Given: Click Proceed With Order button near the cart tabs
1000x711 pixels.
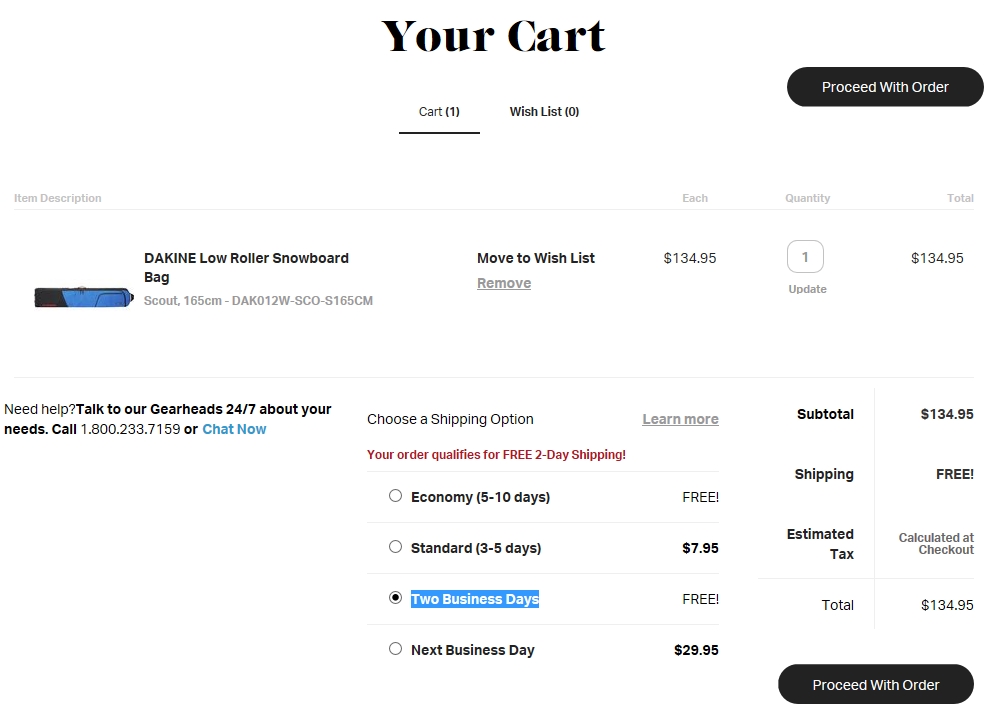Looking at the screenshot, I should point(885,87).
